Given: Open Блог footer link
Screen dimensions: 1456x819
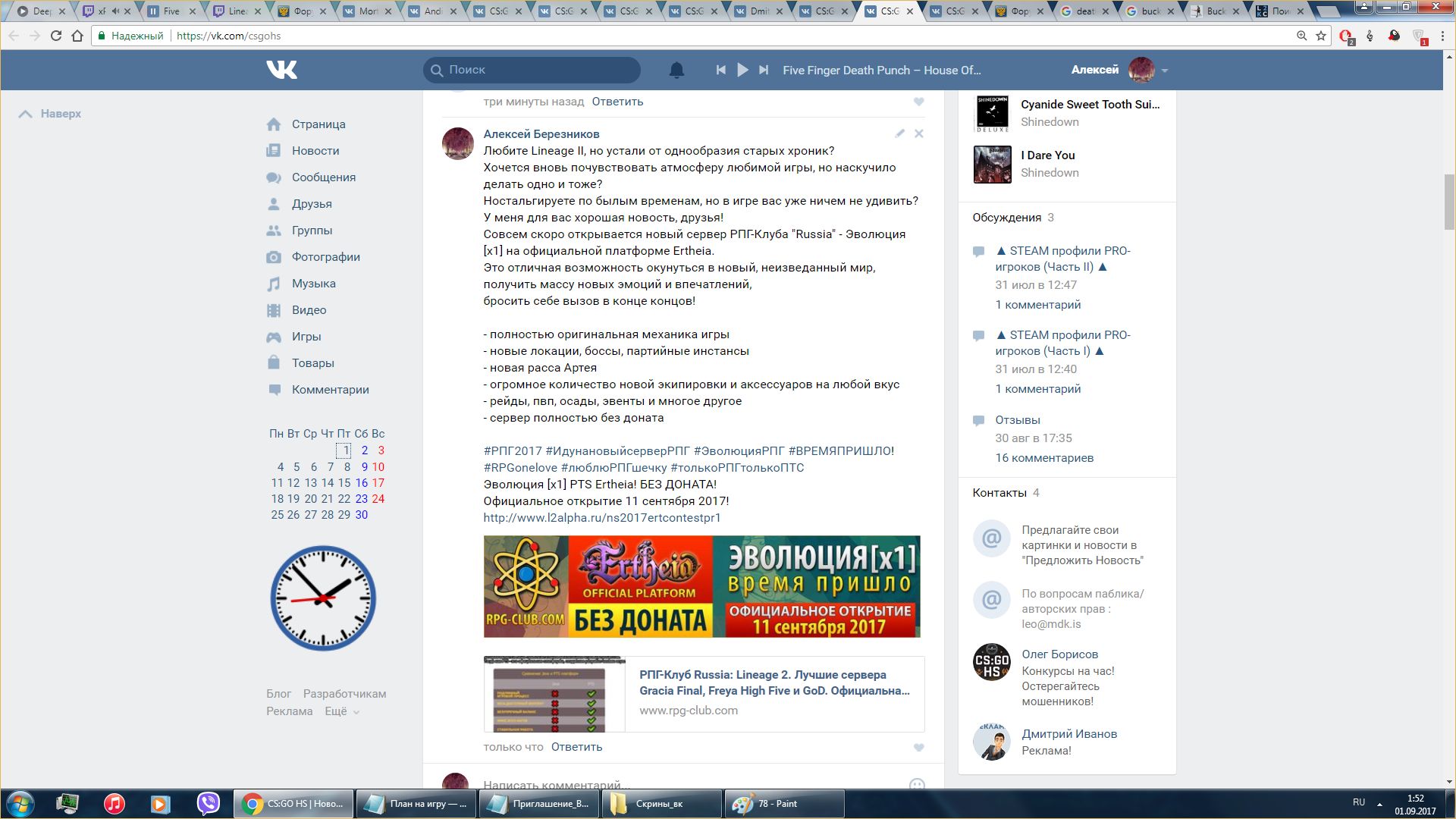Looking at the screenshot, I should tap(278, 694).
